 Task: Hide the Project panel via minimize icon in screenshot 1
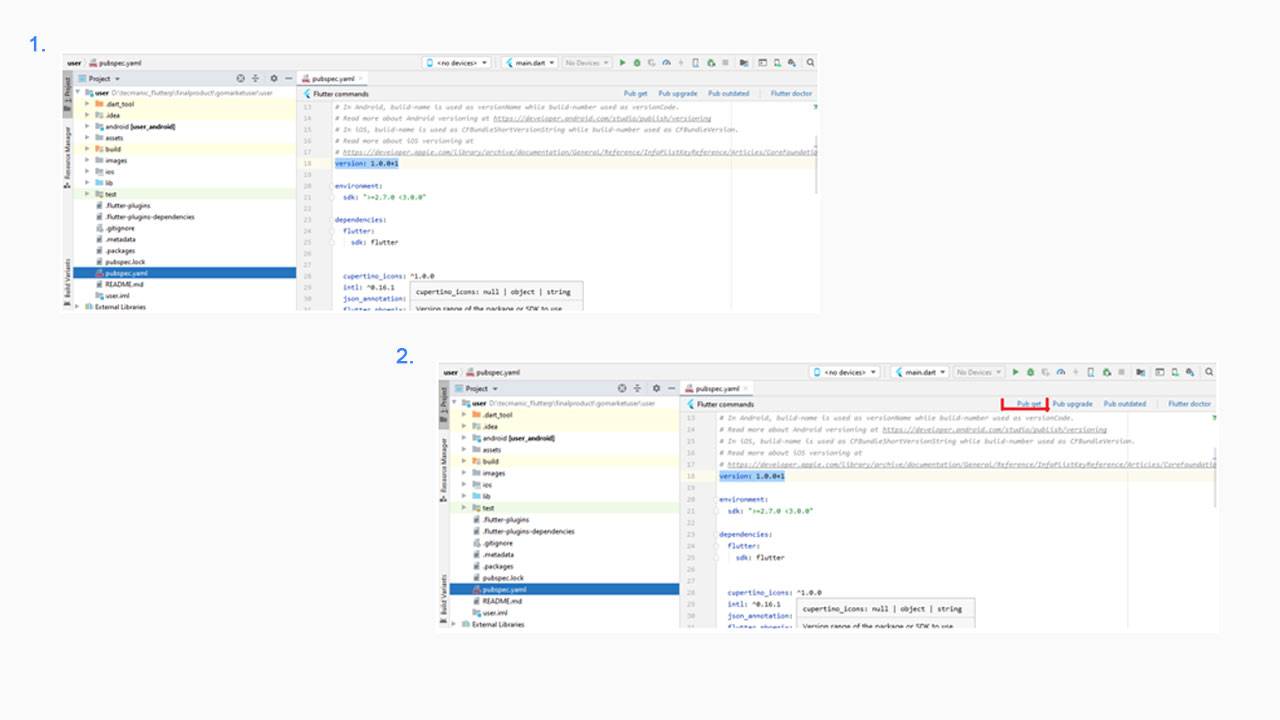pyautogui.click(x=289, y=78)
